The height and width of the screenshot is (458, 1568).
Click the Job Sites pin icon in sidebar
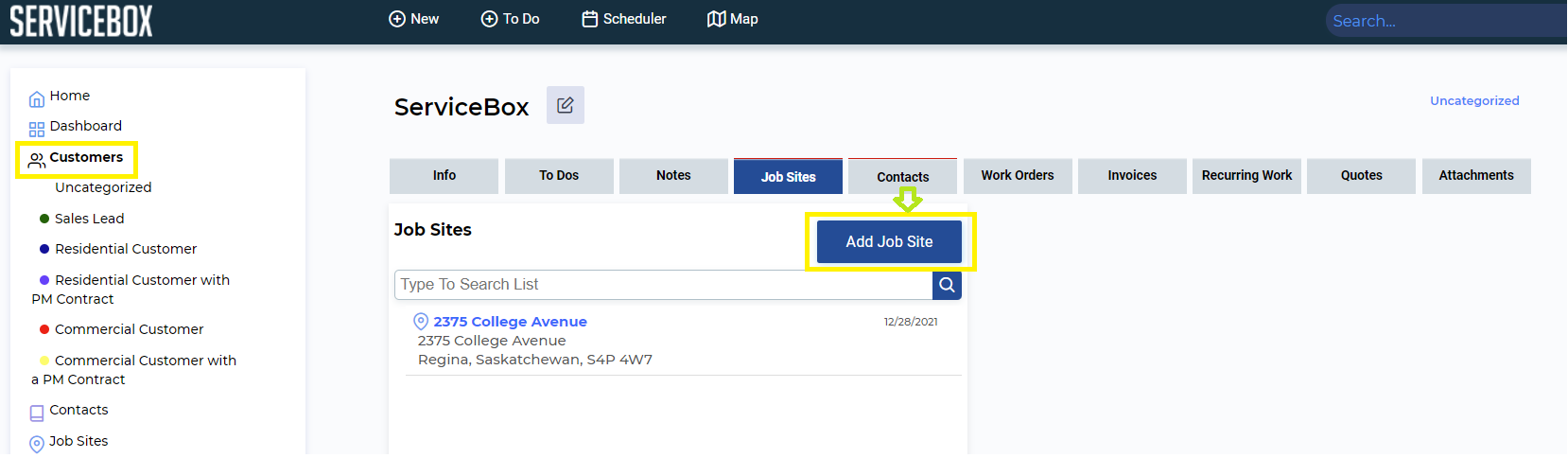[37, 444]
